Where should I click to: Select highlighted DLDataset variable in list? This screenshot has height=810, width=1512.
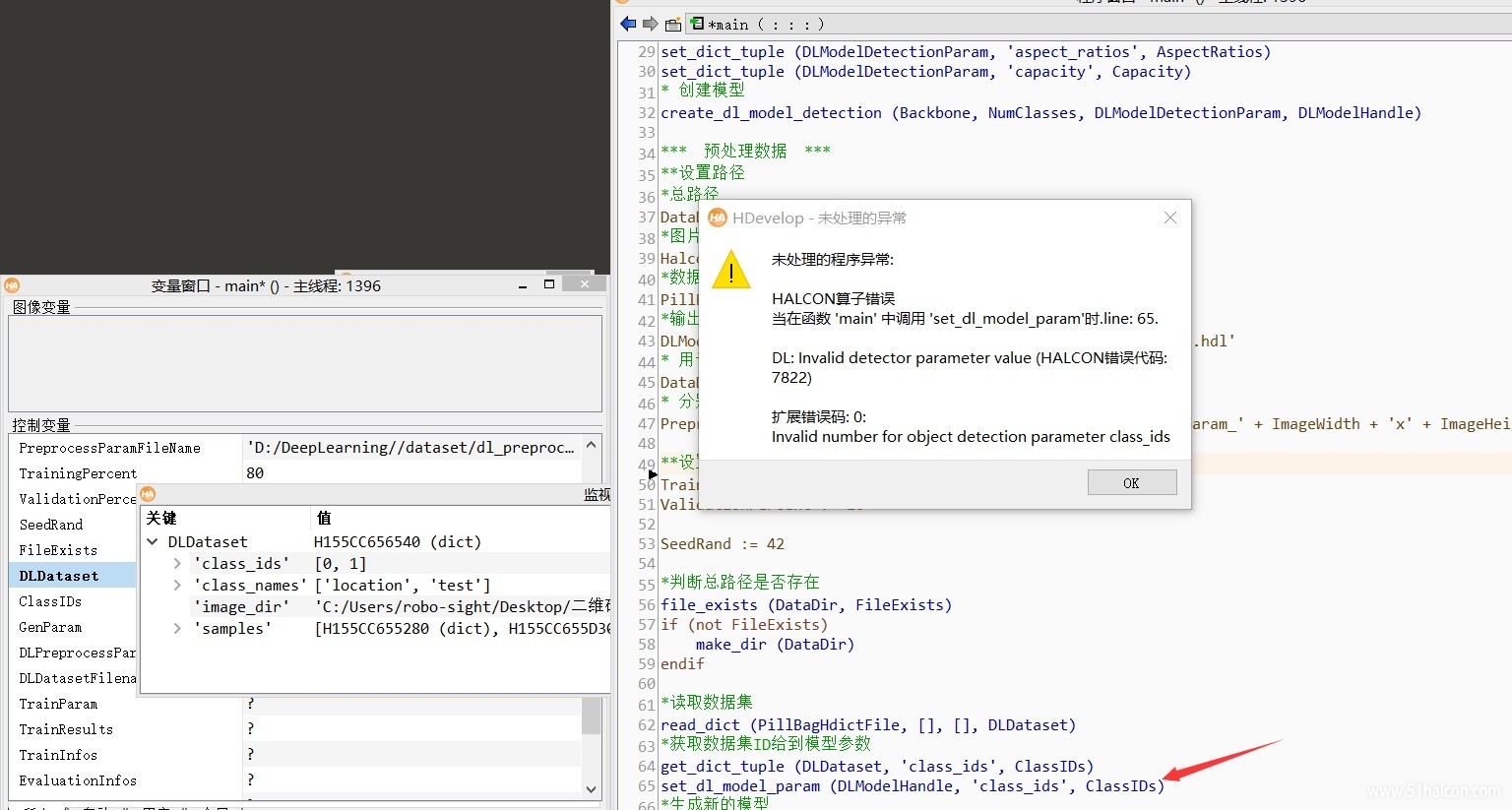[x=59, y=576]
